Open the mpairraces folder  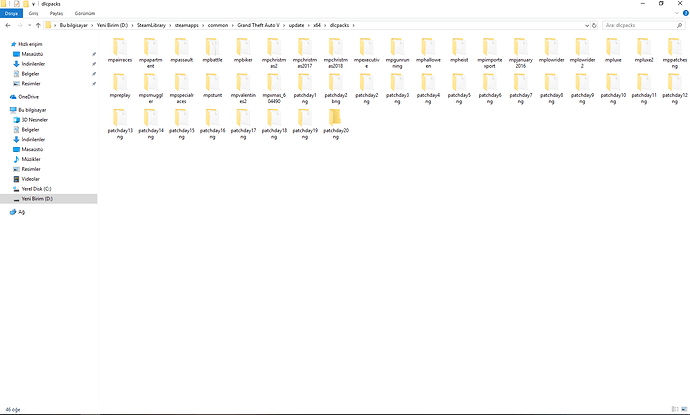[120, 51]
